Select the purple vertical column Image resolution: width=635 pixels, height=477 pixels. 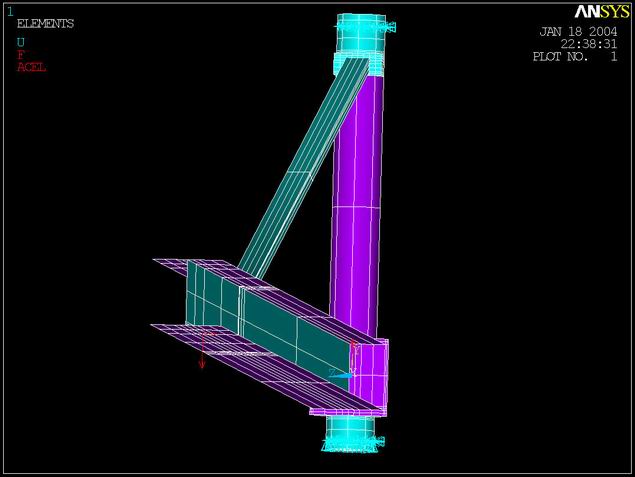[357, 207]
